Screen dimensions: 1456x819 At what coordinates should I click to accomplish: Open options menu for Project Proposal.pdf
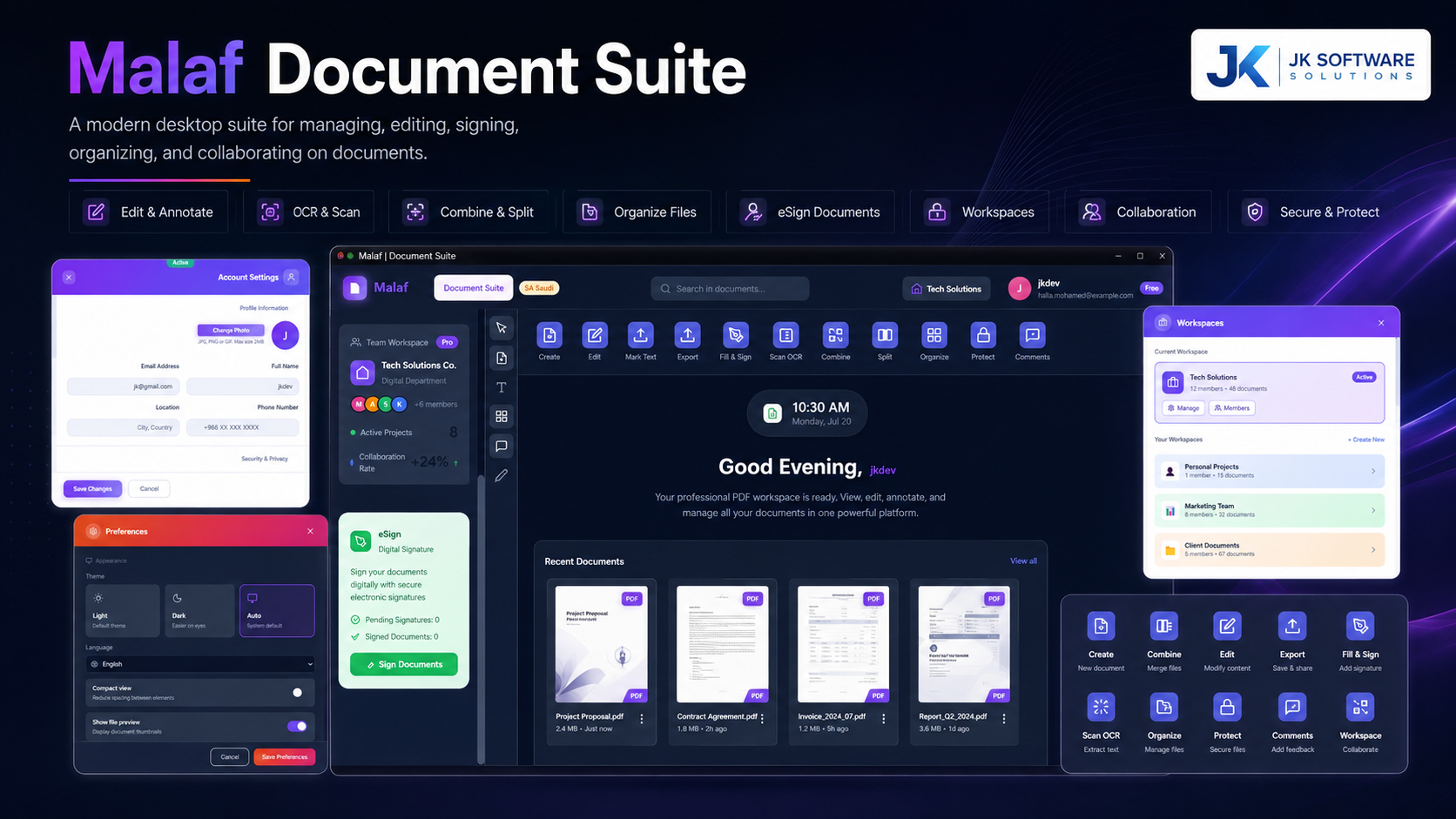point(642,719)
